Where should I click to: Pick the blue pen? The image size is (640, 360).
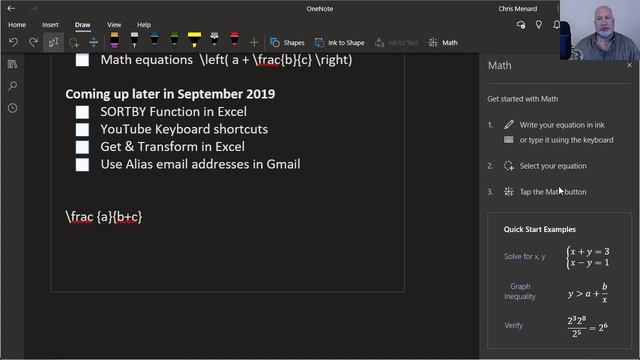(x=154, y=40)
